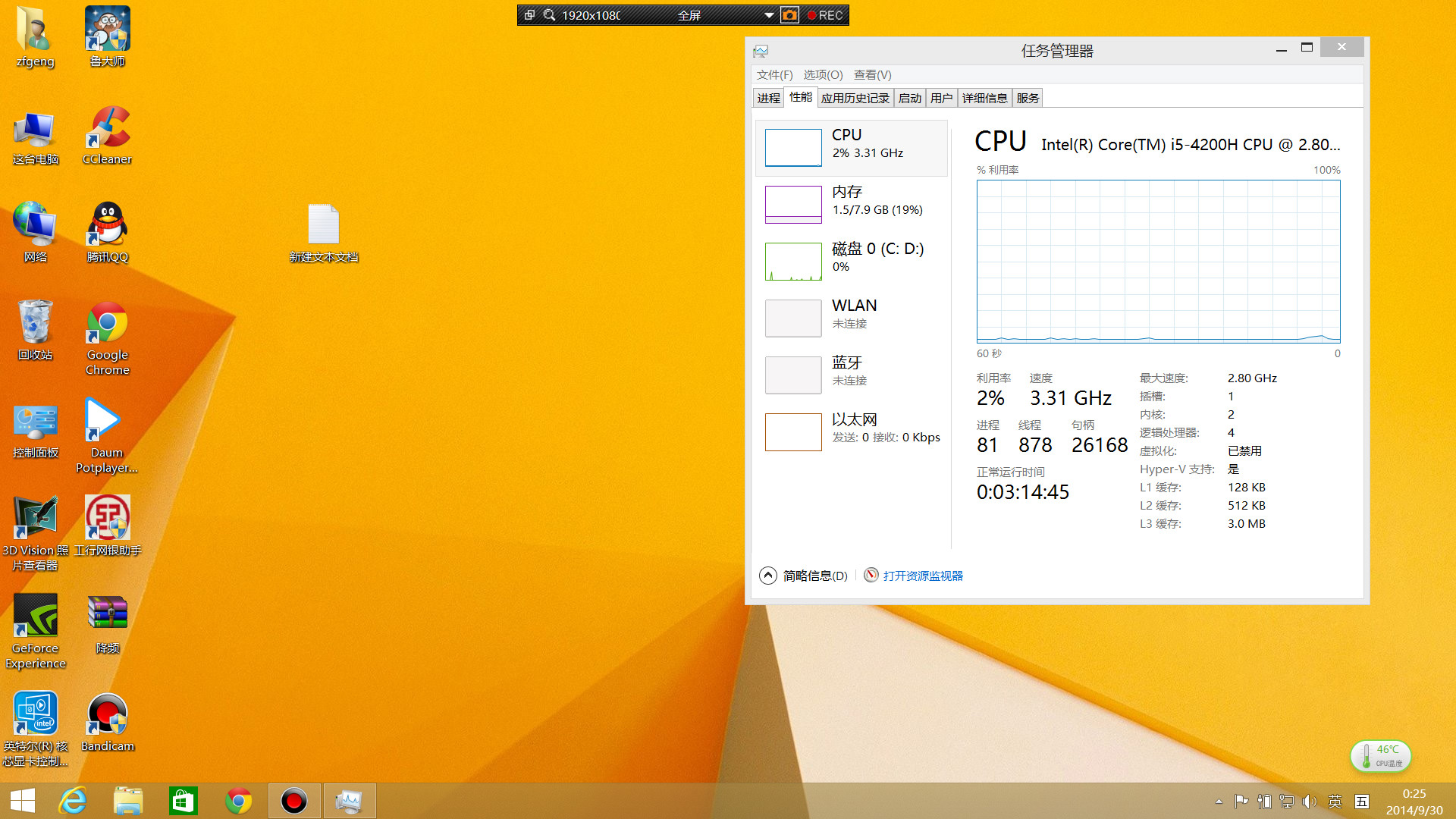The width and height of the screenshot is (1456, 819).
Task: Click the Bandicam recorder taskbar button
Action: (294, 801)
